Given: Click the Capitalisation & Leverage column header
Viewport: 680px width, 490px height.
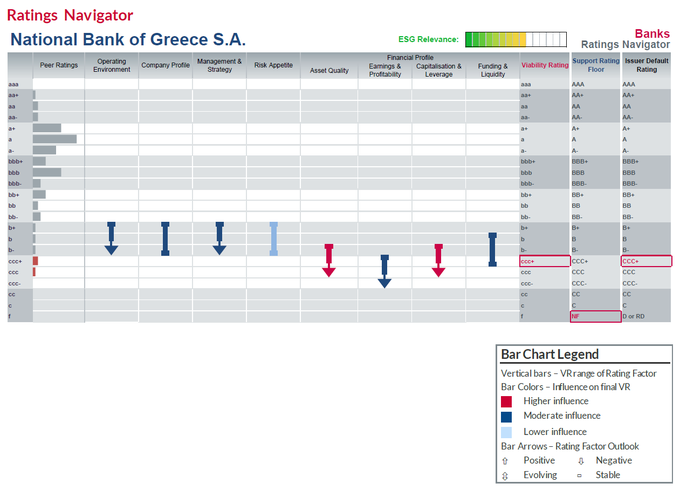Looking at the screenshot, I should pyautogui.click(x=438, y=70).
